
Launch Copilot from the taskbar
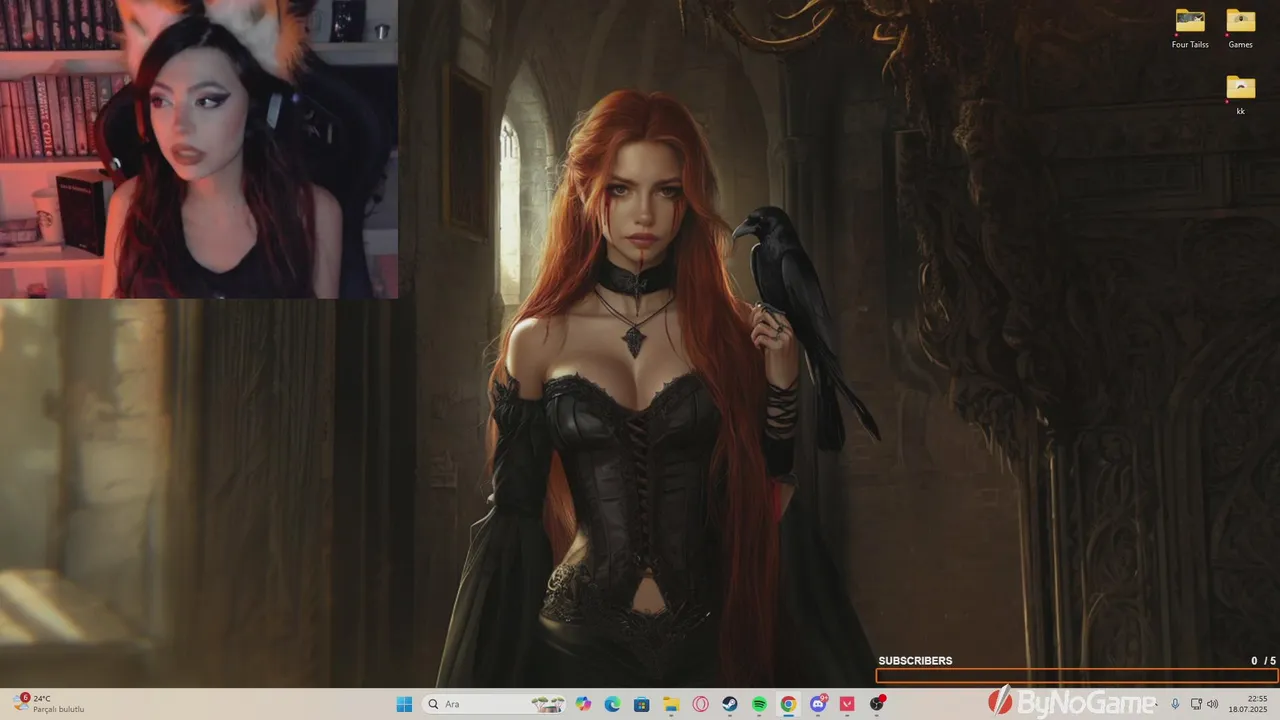pyautogui.click(x=583, y=704)
